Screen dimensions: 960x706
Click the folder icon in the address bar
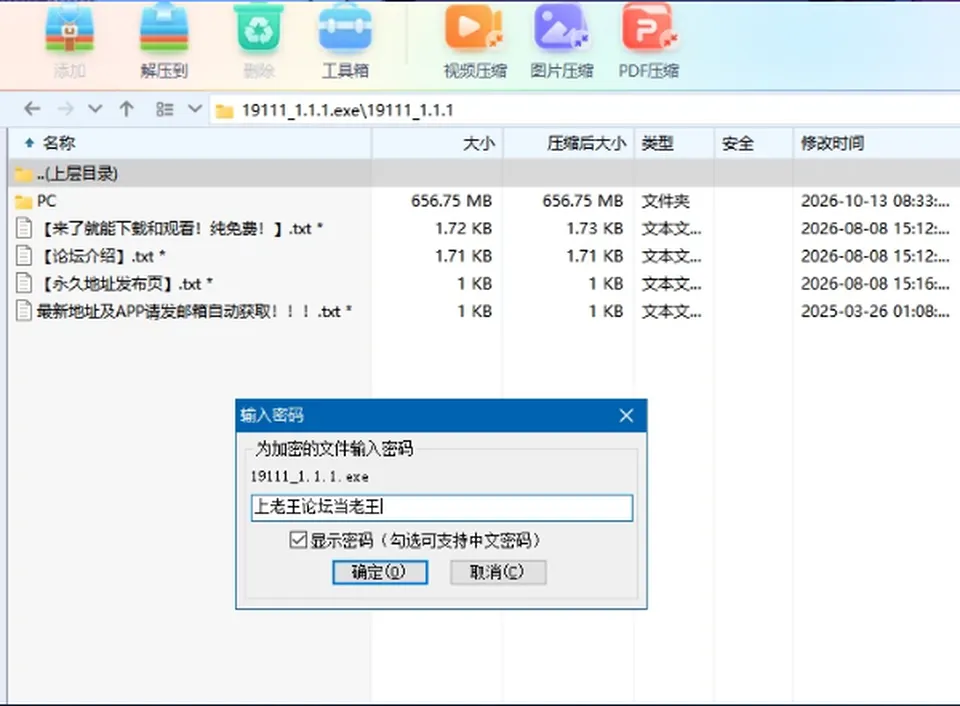click(x=225, y=111)
